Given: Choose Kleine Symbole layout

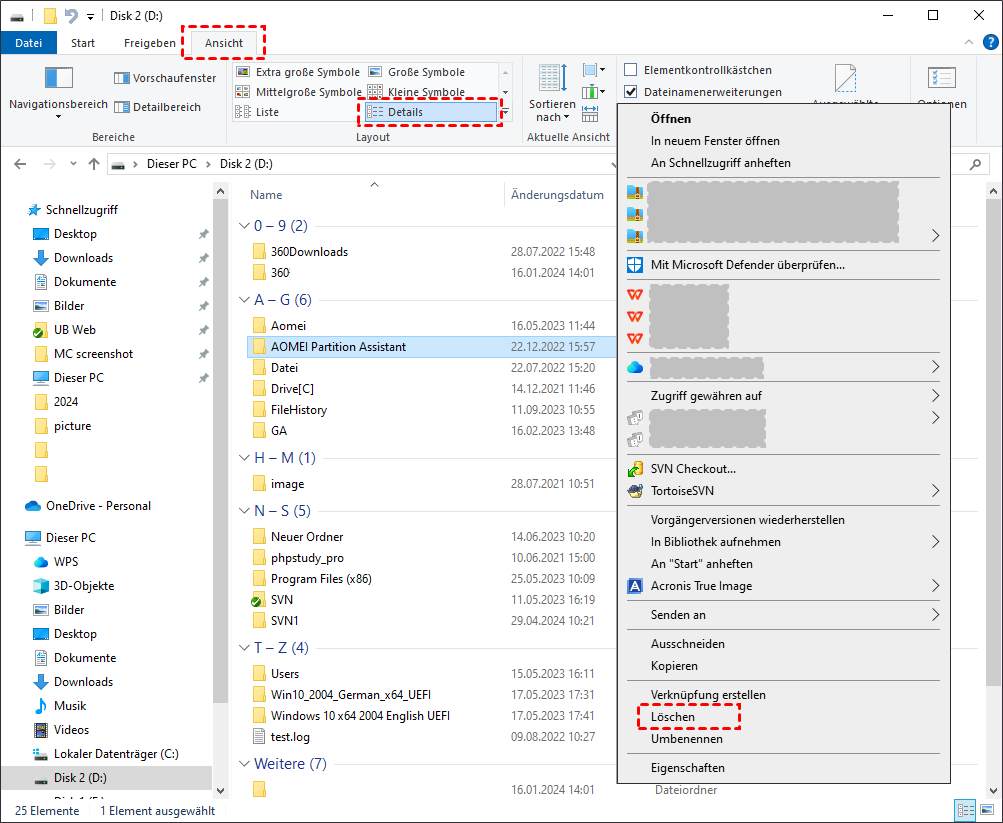Looking at the screenshot, I should 416,92.
